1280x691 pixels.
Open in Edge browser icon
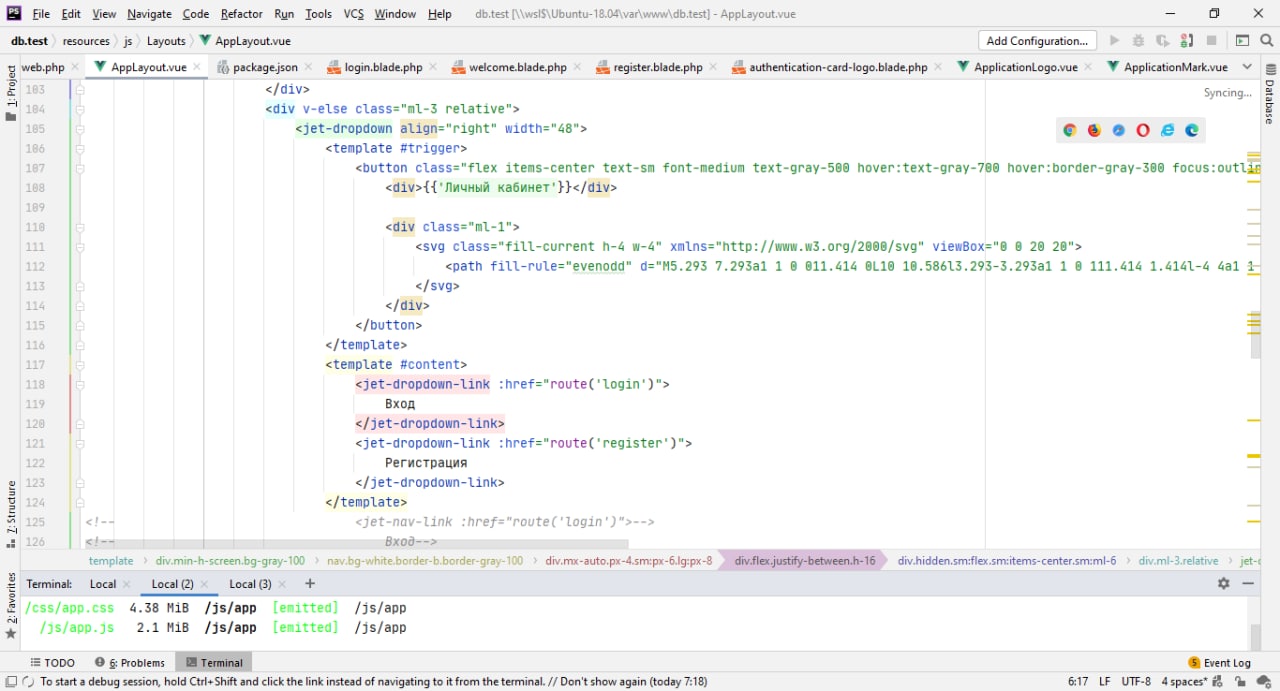1192,130
